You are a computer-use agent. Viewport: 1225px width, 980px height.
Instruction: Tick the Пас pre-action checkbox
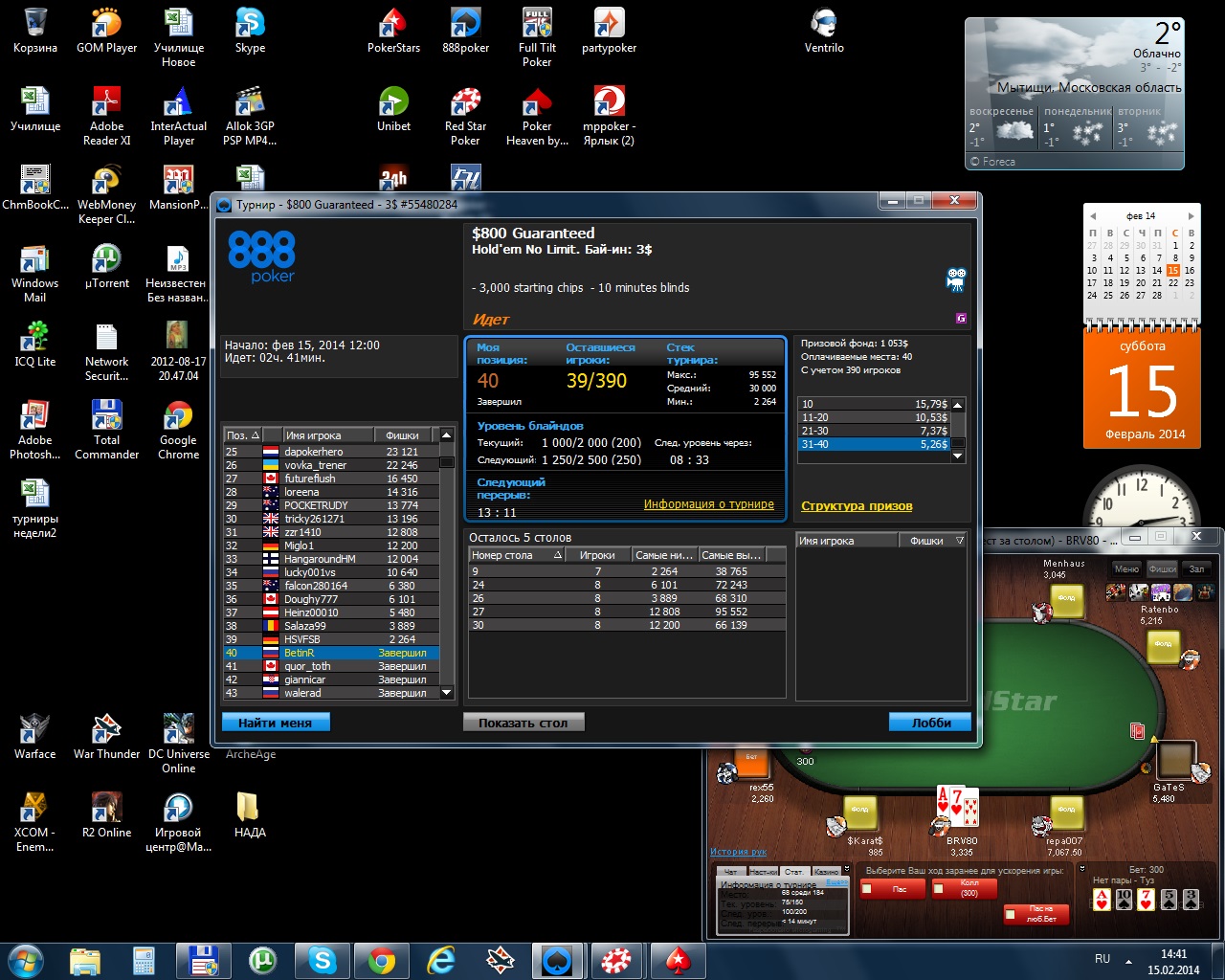tap(867, 889)
